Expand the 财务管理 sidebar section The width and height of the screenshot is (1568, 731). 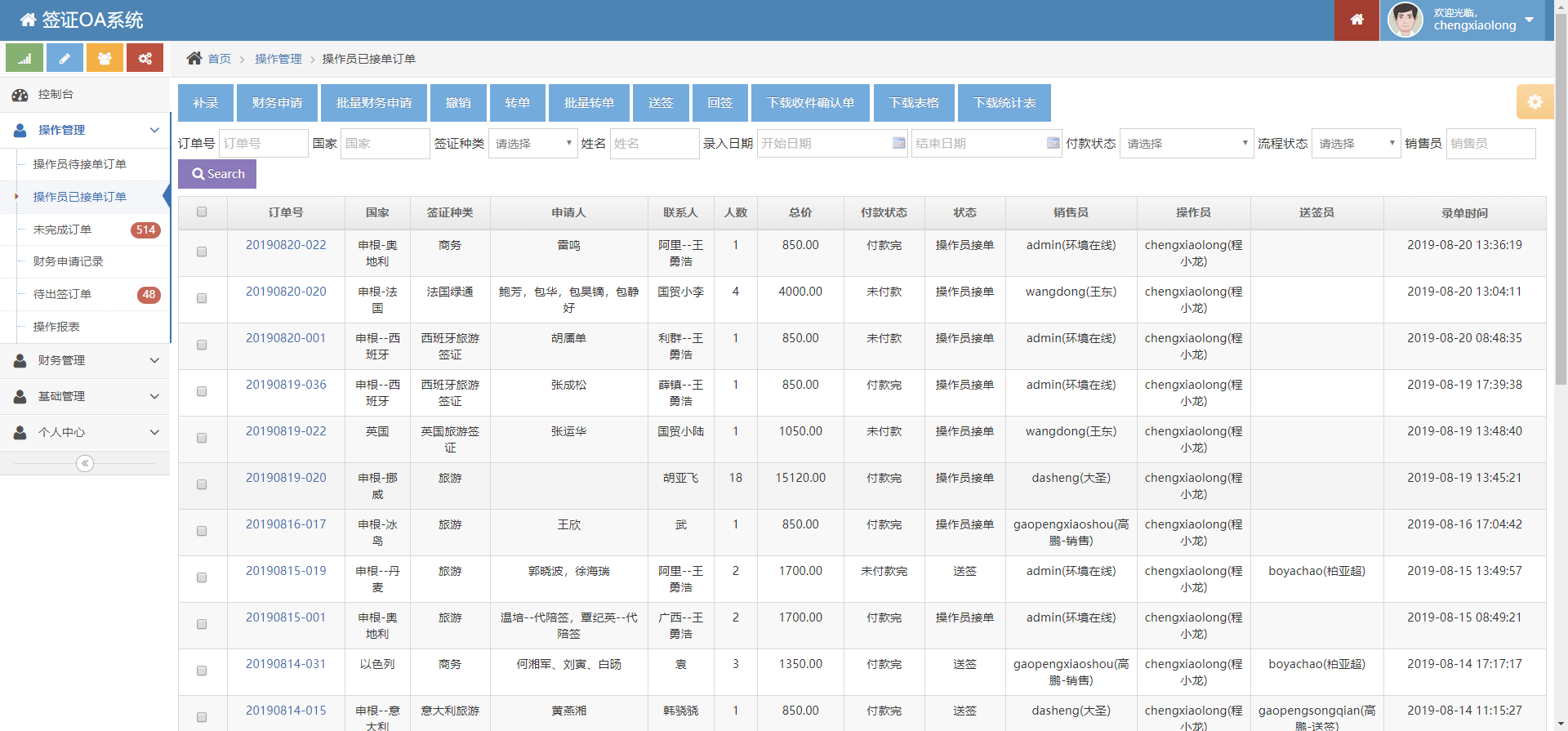[85, 360]
